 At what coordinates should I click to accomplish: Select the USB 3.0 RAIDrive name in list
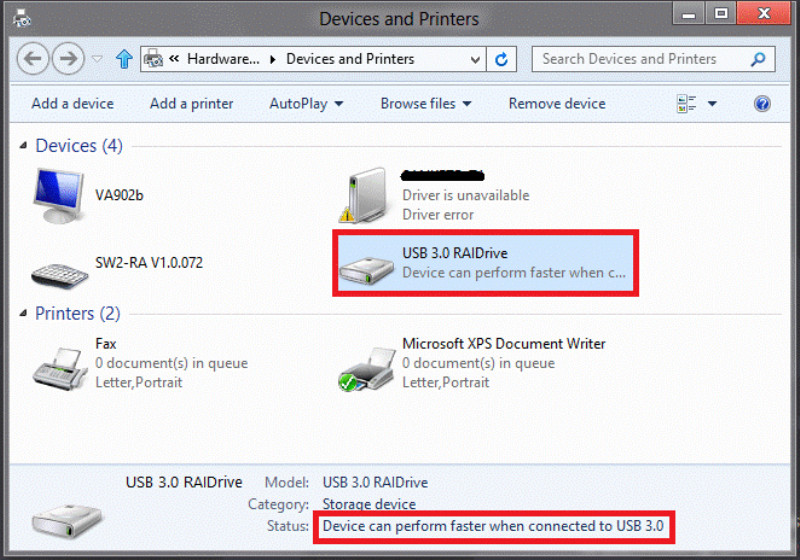[455, 253]
